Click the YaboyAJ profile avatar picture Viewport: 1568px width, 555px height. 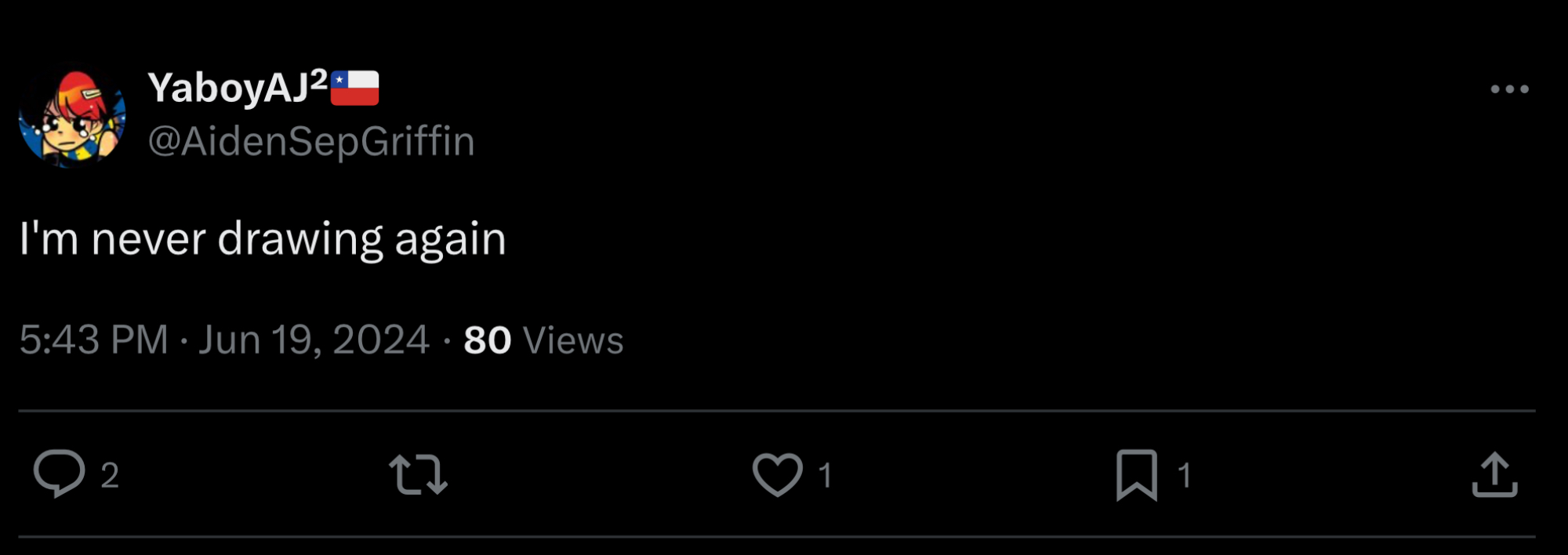(73, 116)
